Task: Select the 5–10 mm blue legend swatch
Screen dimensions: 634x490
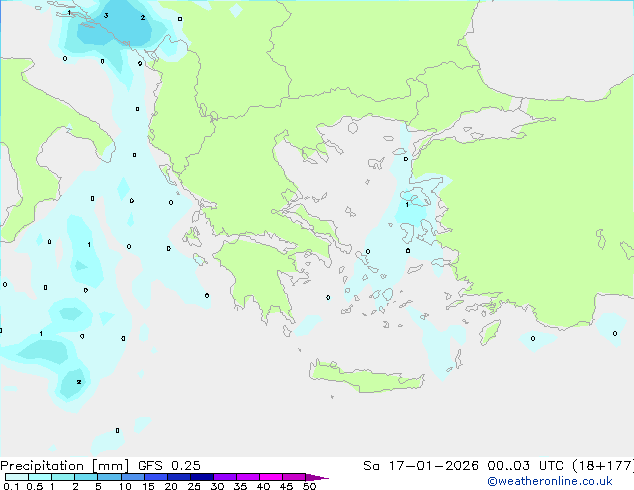Action: pyautogui.click(x=109, y=477)
